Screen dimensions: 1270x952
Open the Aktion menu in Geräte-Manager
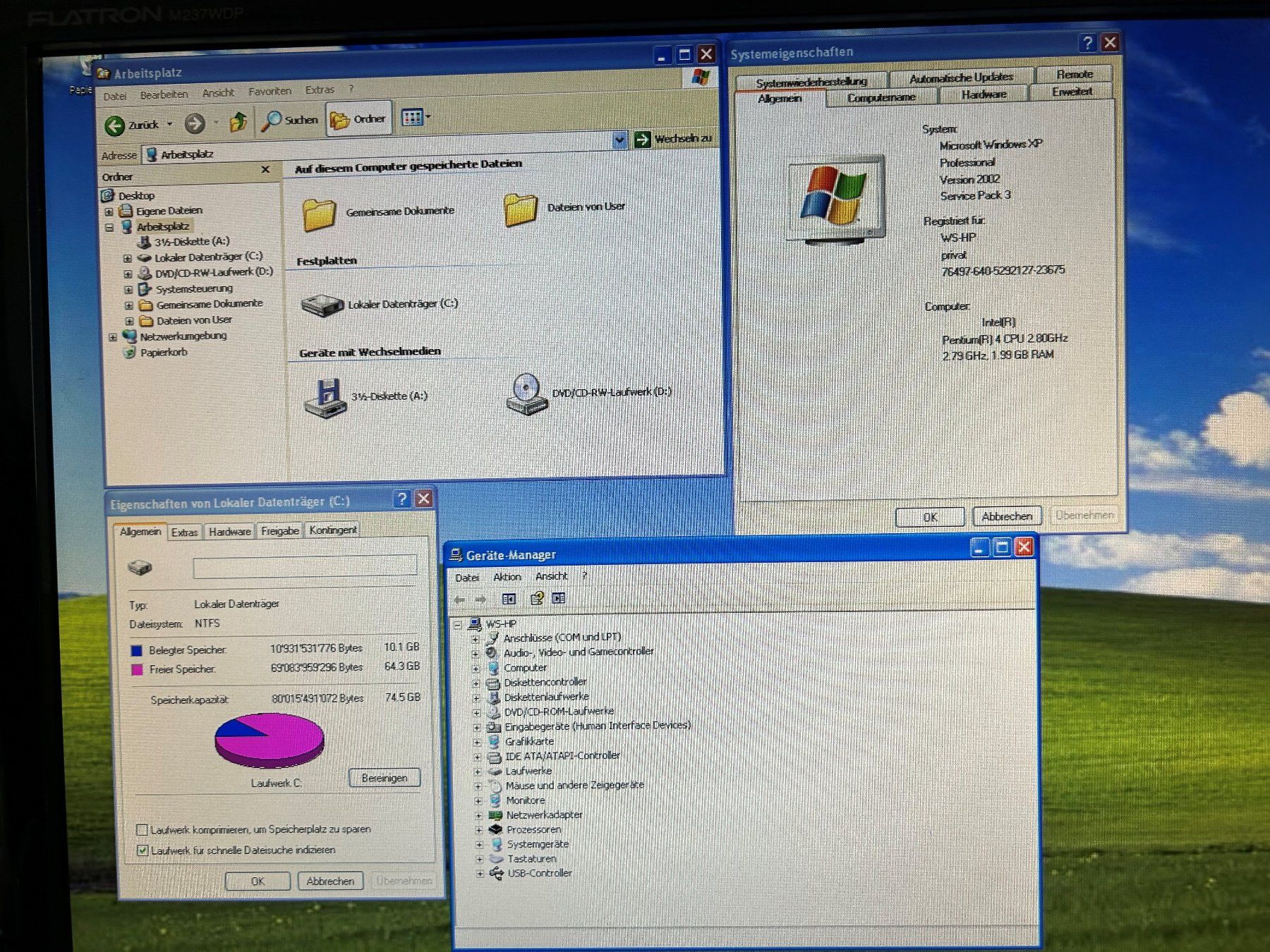507,577
